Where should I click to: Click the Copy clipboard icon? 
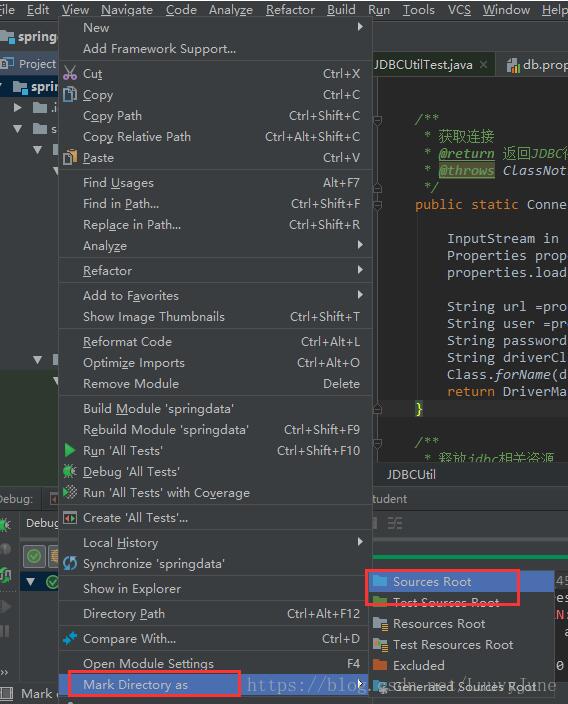70,94
